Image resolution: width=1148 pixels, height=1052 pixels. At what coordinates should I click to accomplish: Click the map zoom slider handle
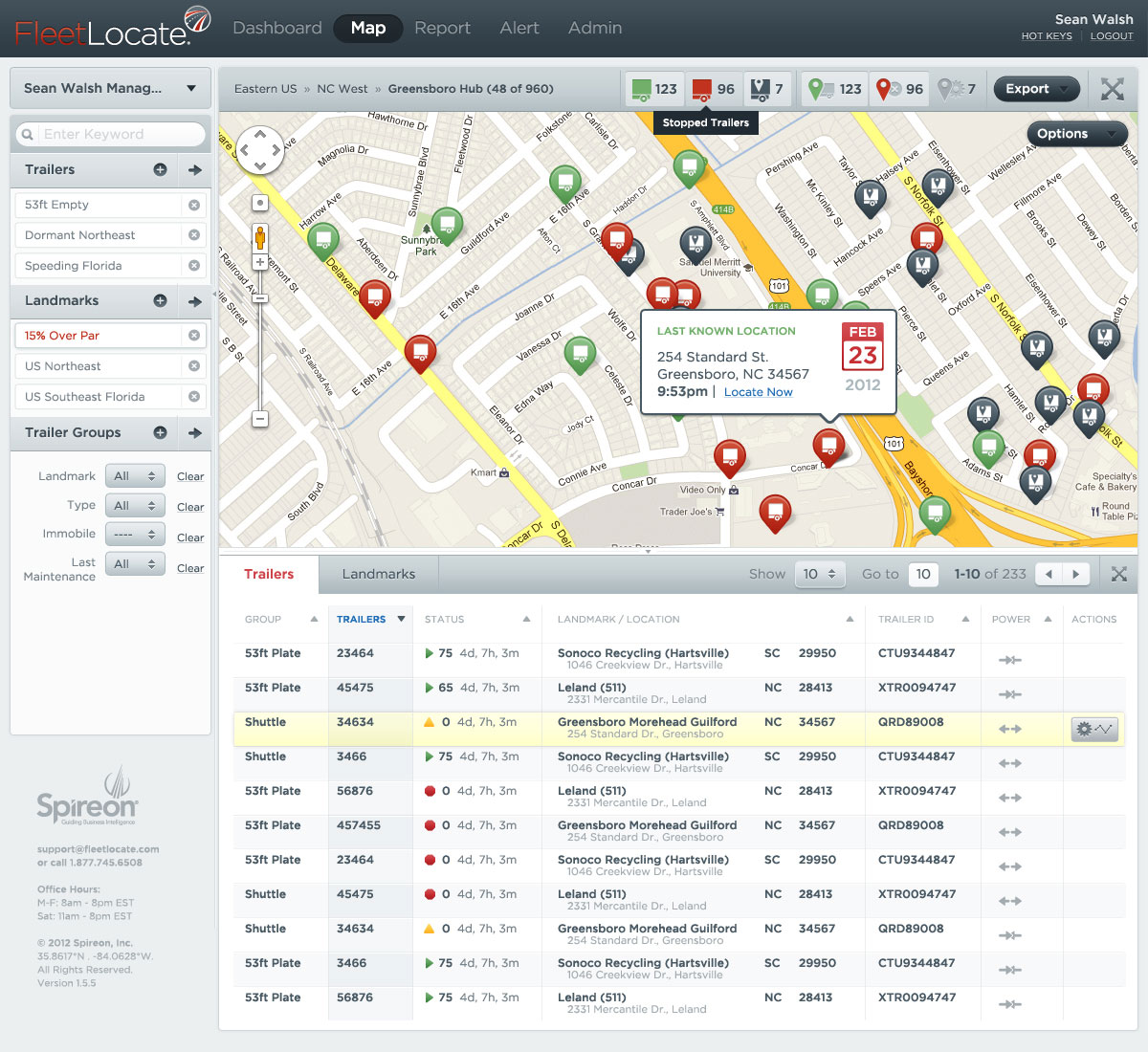pos(259,298)
